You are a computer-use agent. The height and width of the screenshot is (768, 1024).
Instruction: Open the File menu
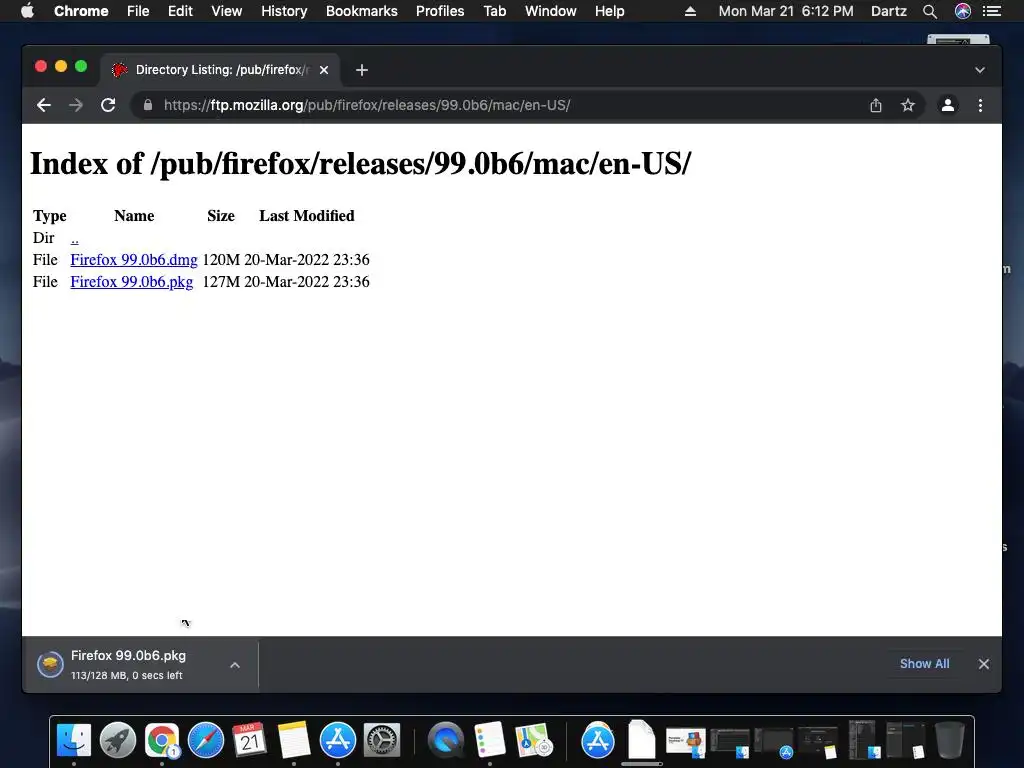click(138, 11)
